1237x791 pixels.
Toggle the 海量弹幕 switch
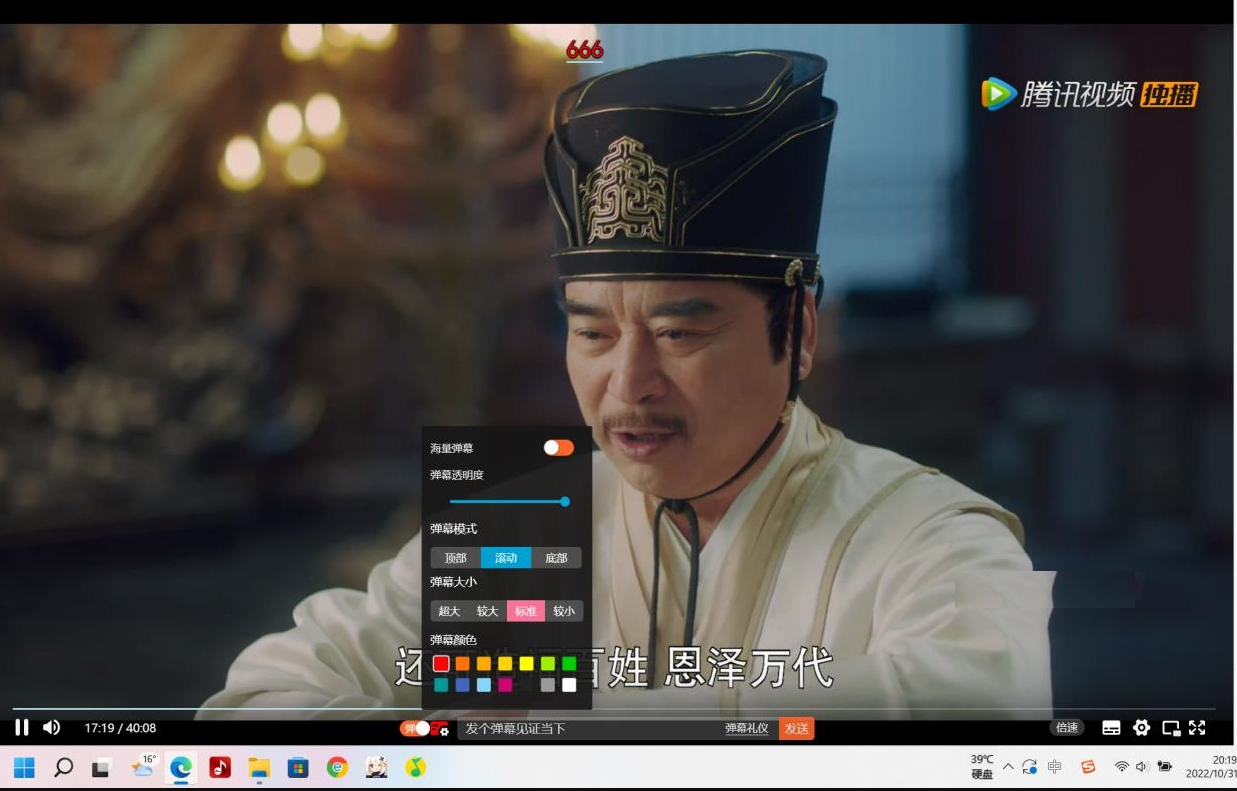[x=558, y=448]
